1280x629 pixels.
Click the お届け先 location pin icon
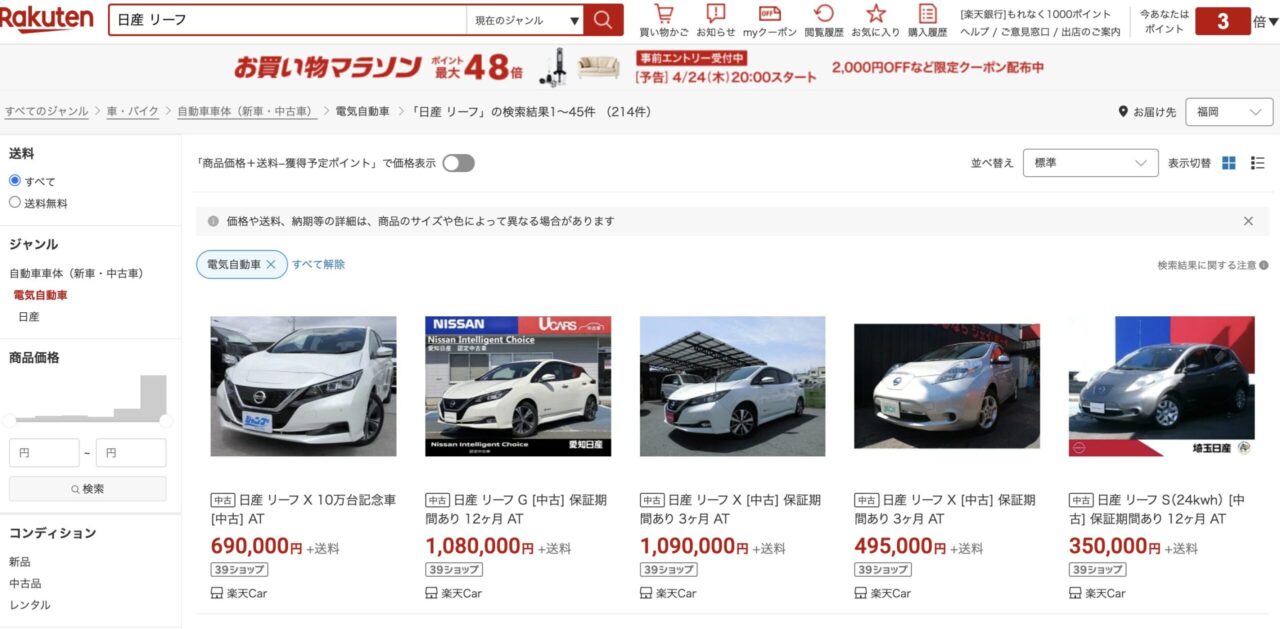1123,112
